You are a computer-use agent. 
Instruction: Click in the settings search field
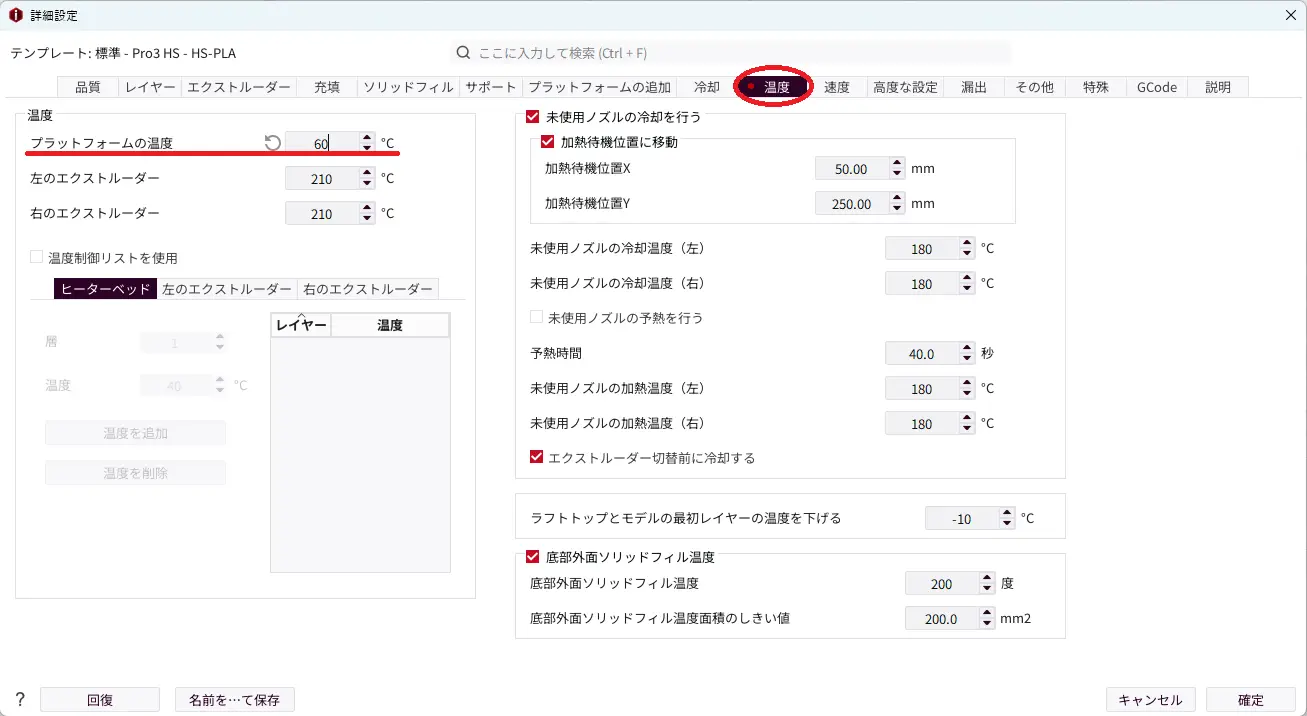click(x=740, y=53)
